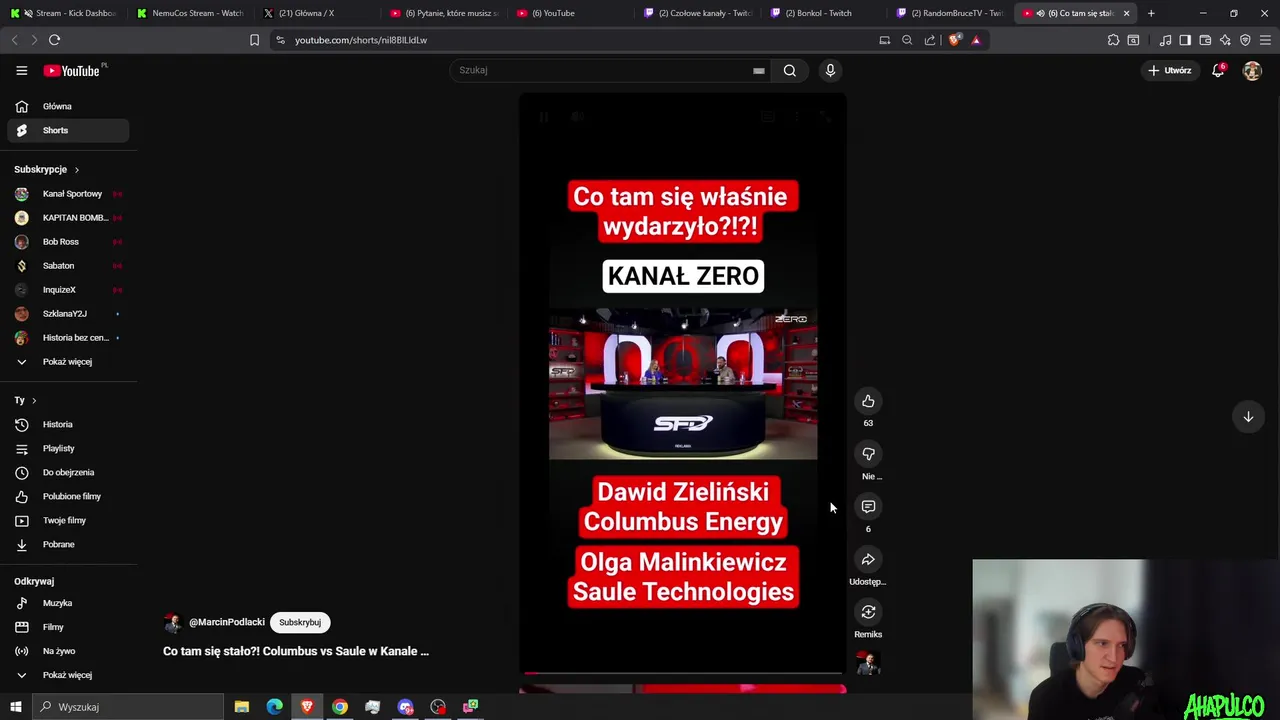Image resolution: width=1280 pixels, height=720 pixels.
Task: Switch to the Główna / X tab
Action: (316, 13)
